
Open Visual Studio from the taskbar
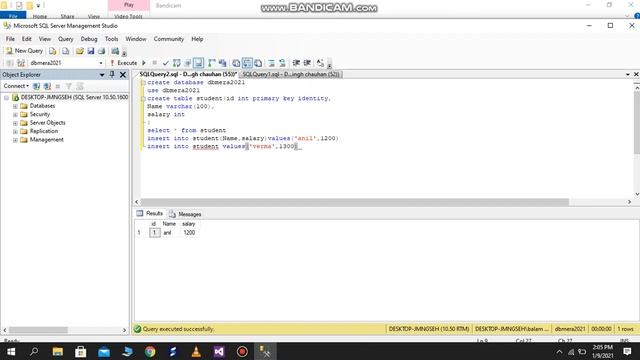pyautogui.click(x=219, y=351)
